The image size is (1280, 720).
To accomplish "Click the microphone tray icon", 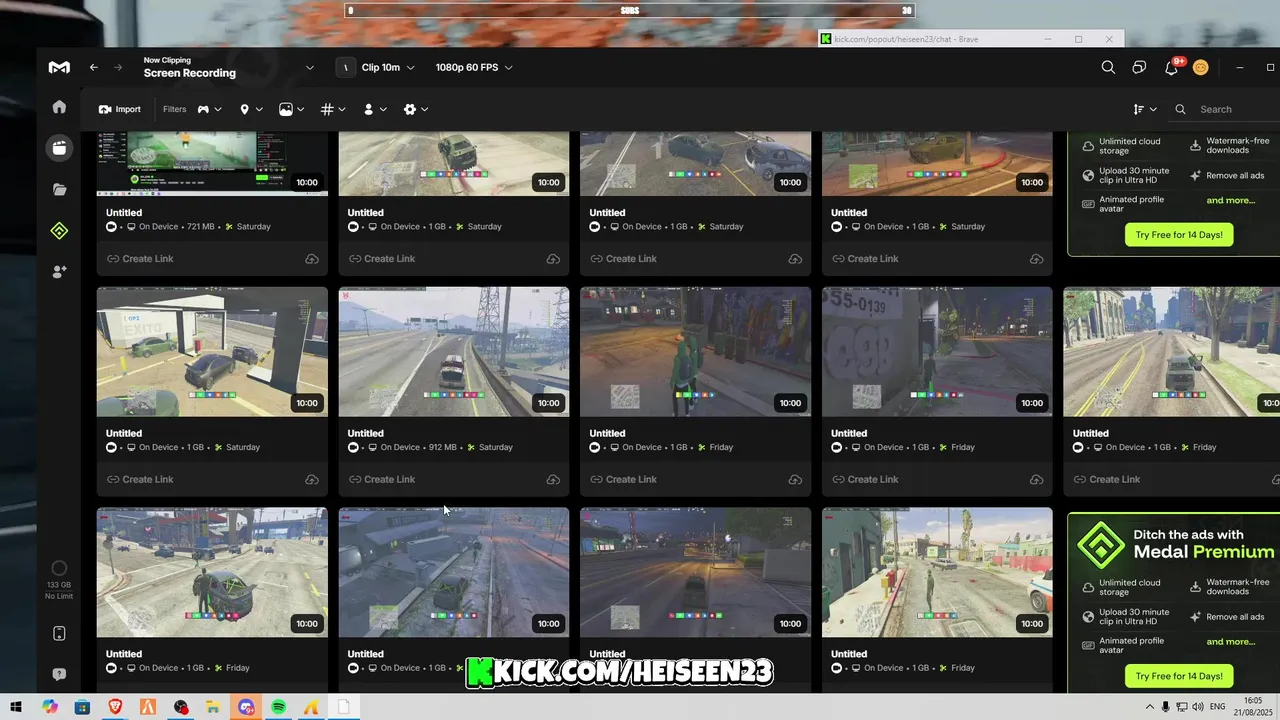I will [1165, 707].
